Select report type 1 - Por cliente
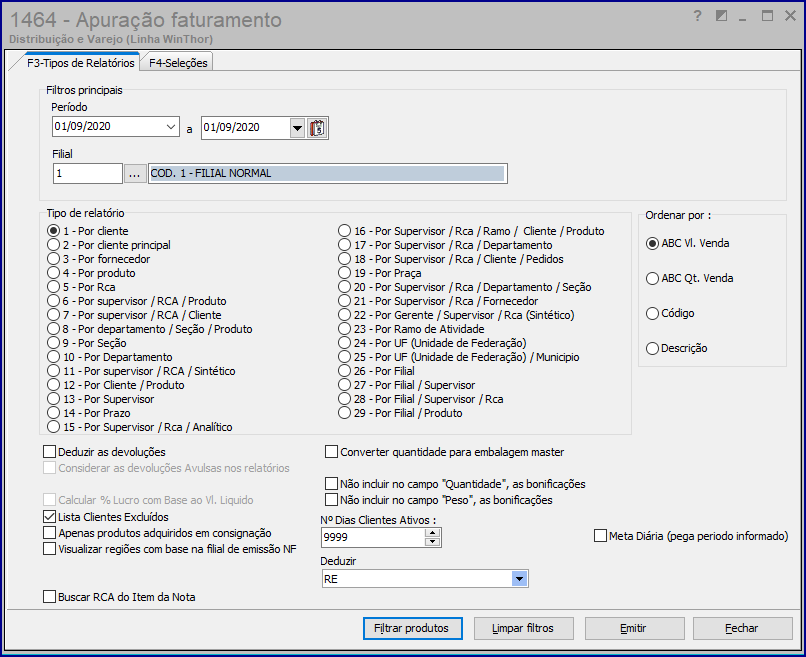Screen dimensions: 806x657 87,231
